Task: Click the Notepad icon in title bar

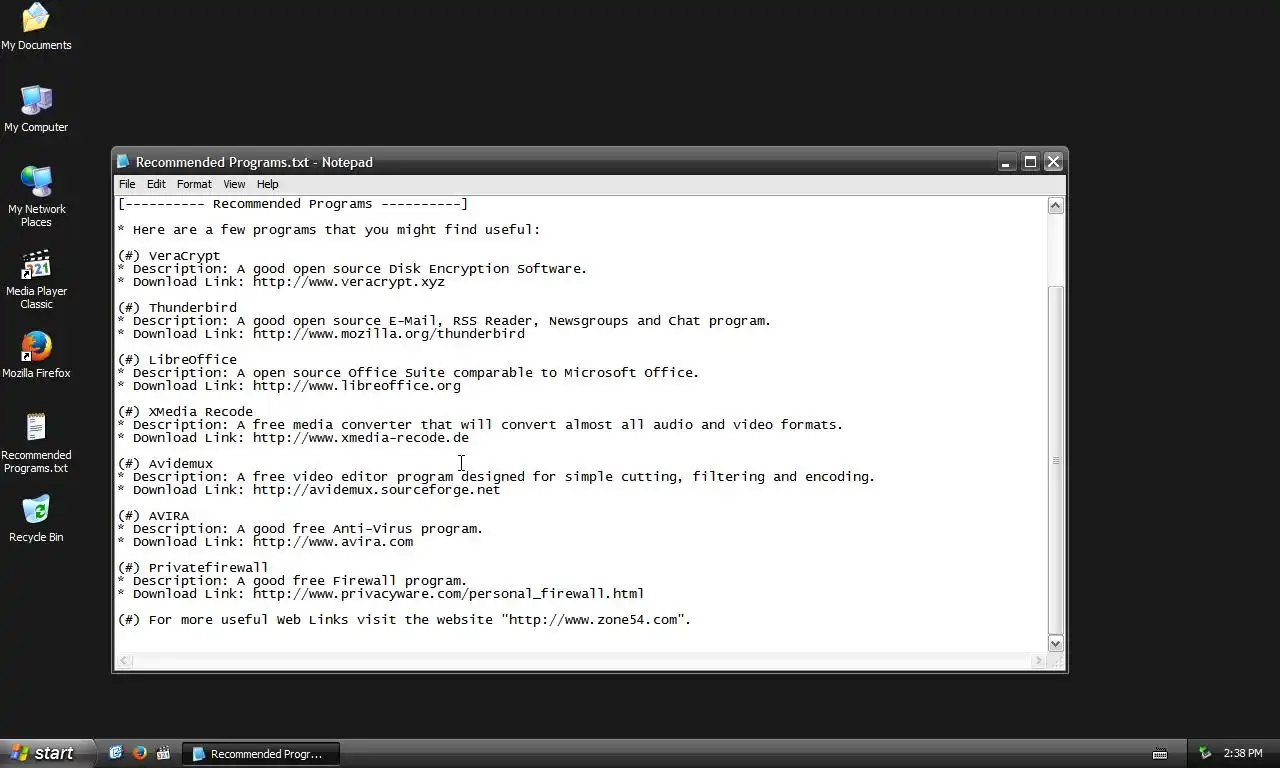Action: pos(123,162)
